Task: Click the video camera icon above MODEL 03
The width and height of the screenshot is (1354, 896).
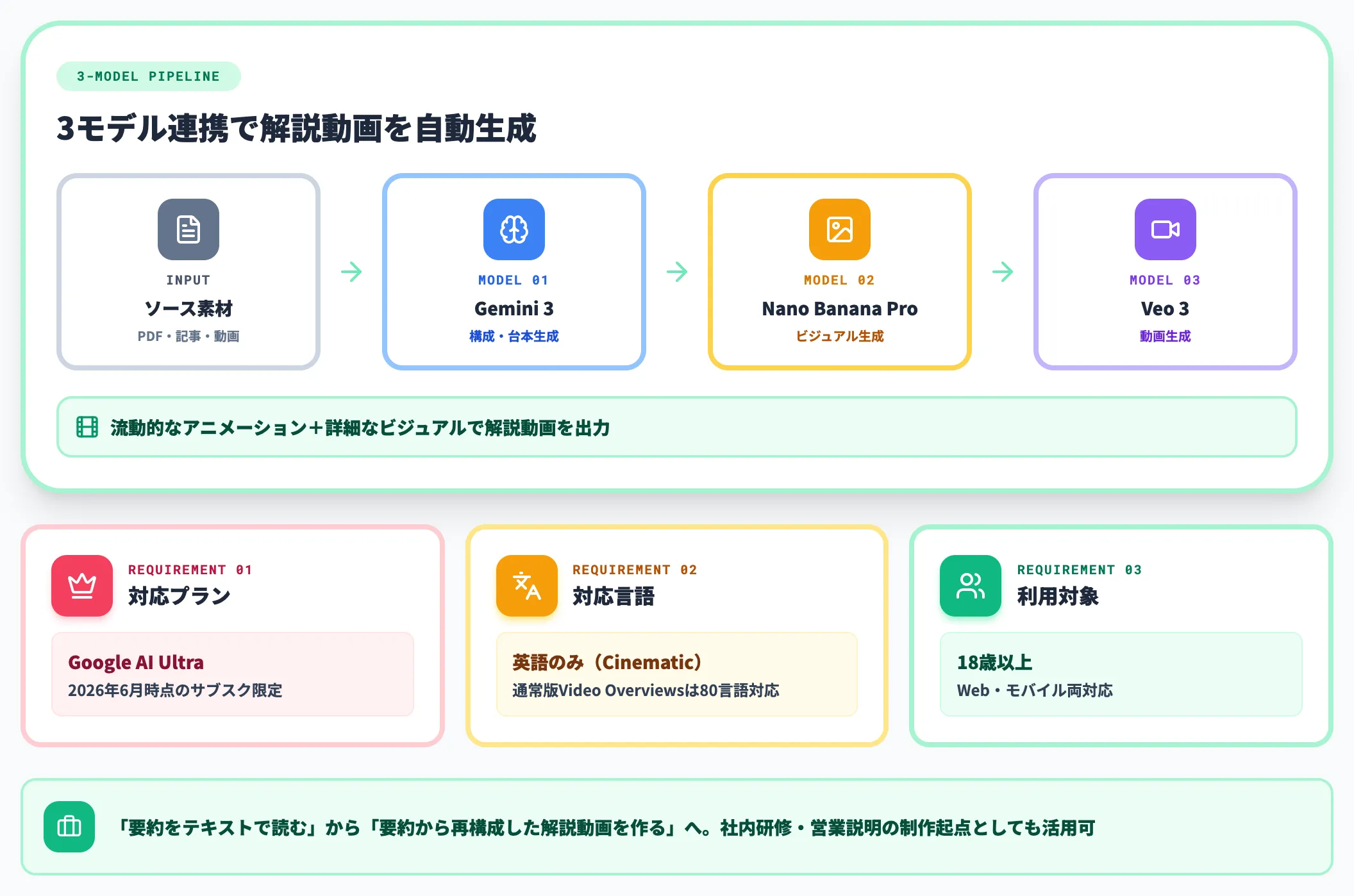Action: [x=1166, y=229]
